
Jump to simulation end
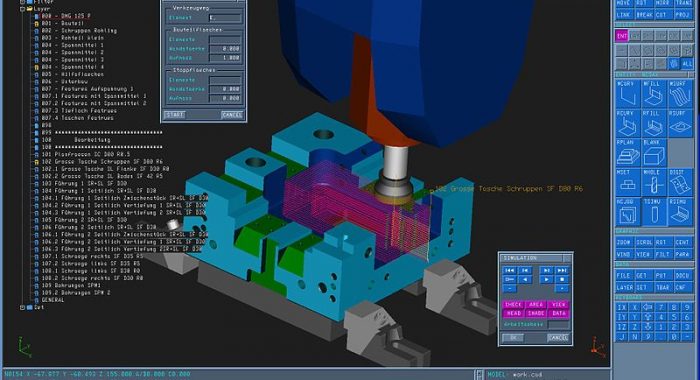[562, 270]
